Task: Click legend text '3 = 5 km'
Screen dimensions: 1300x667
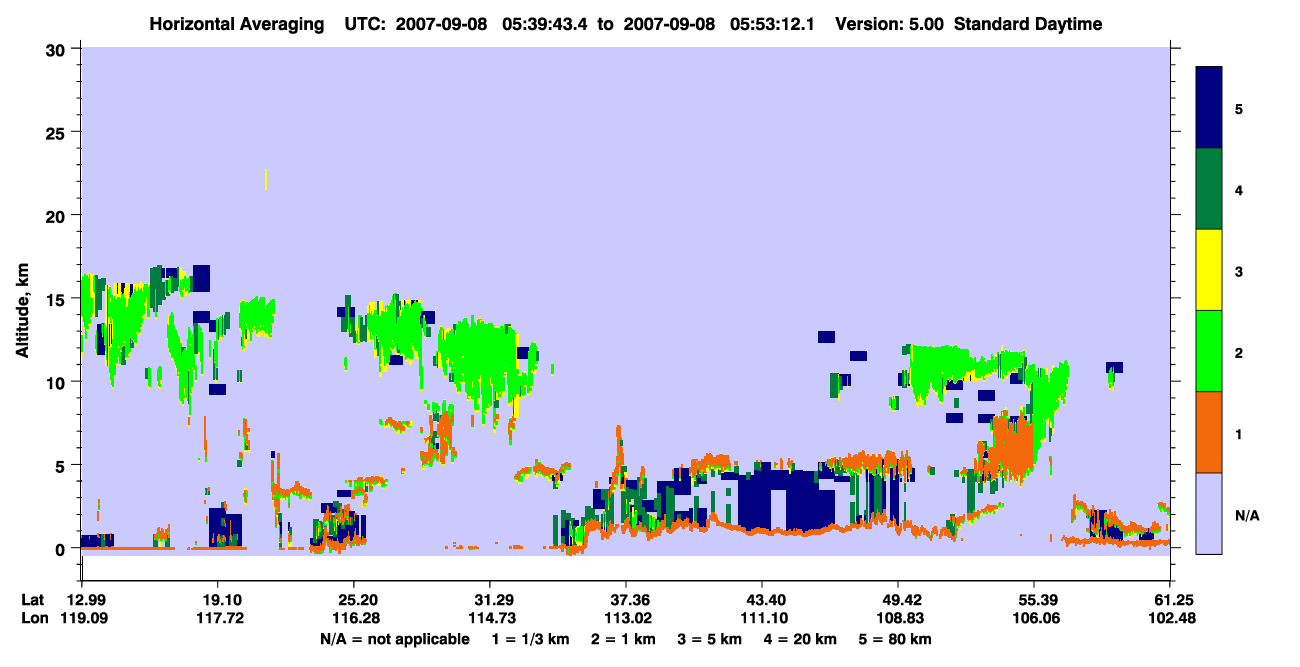Action: (711, 639)
